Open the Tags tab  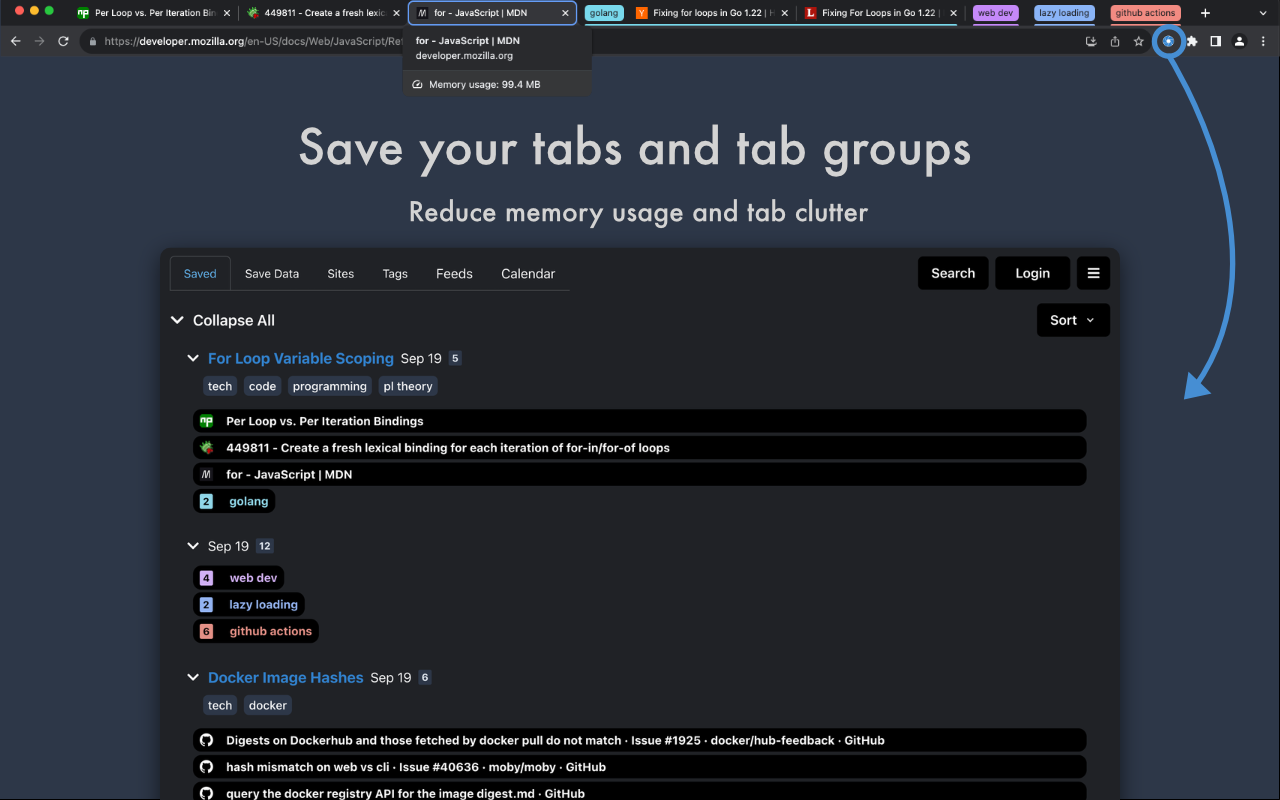[x=395, y=273]
